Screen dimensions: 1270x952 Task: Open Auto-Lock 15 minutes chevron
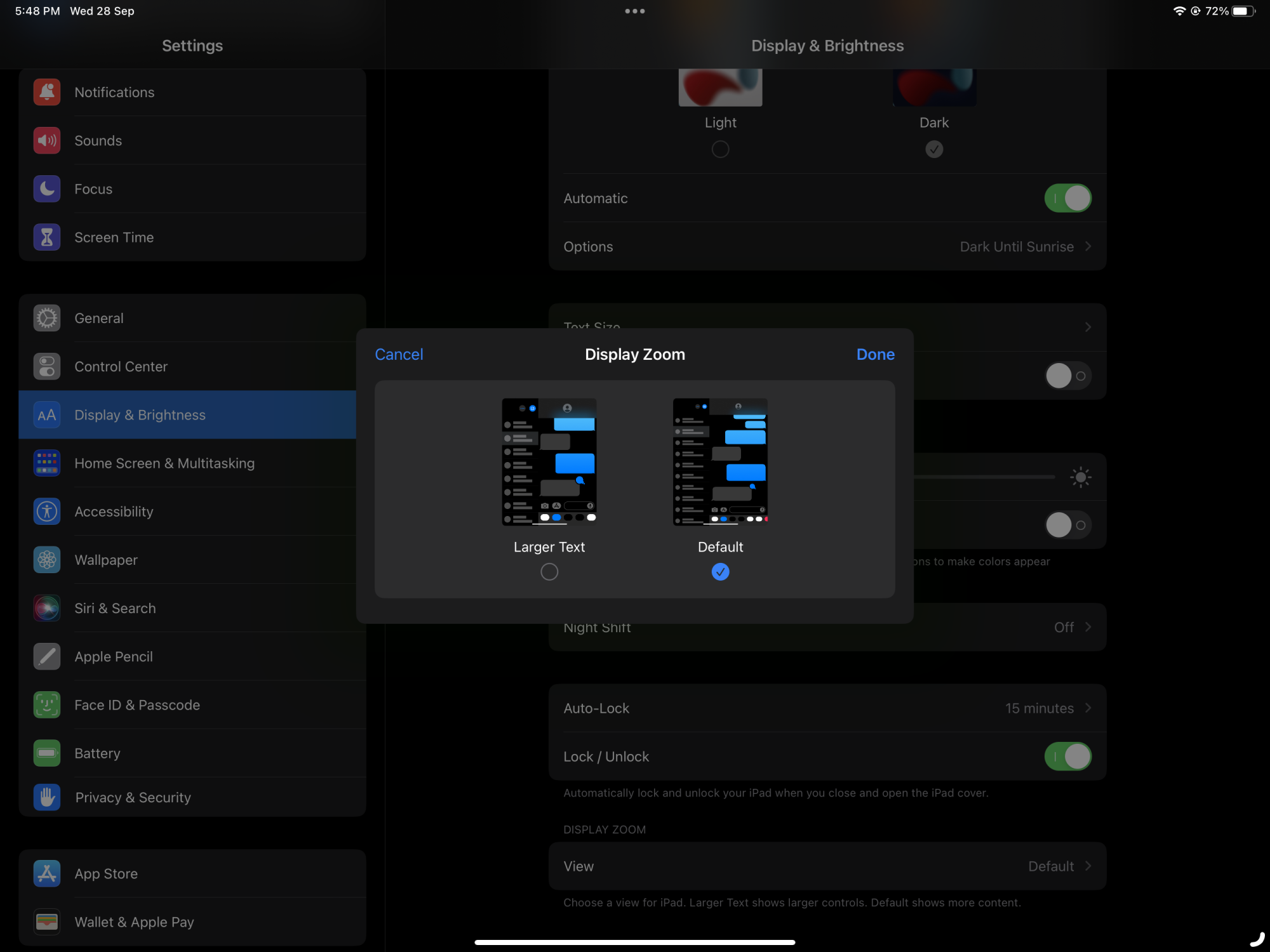[1088, 708]
